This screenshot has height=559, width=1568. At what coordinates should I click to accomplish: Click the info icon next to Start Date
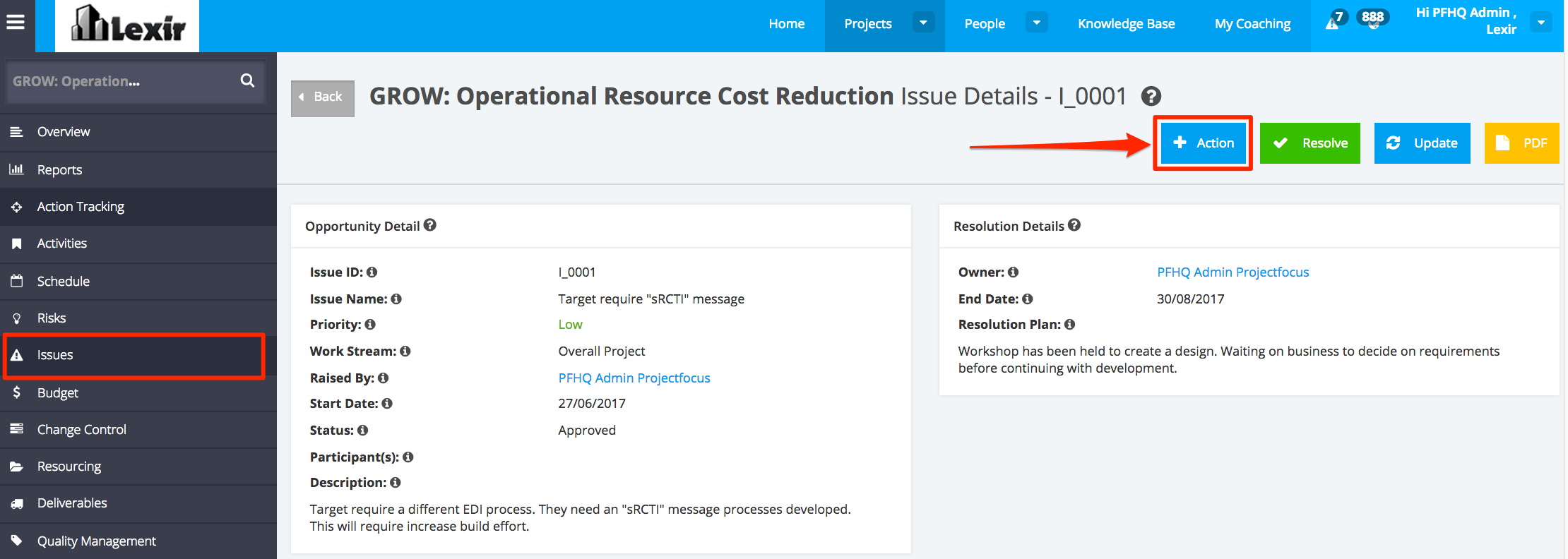pyautogui.click(x=387, y=403)
